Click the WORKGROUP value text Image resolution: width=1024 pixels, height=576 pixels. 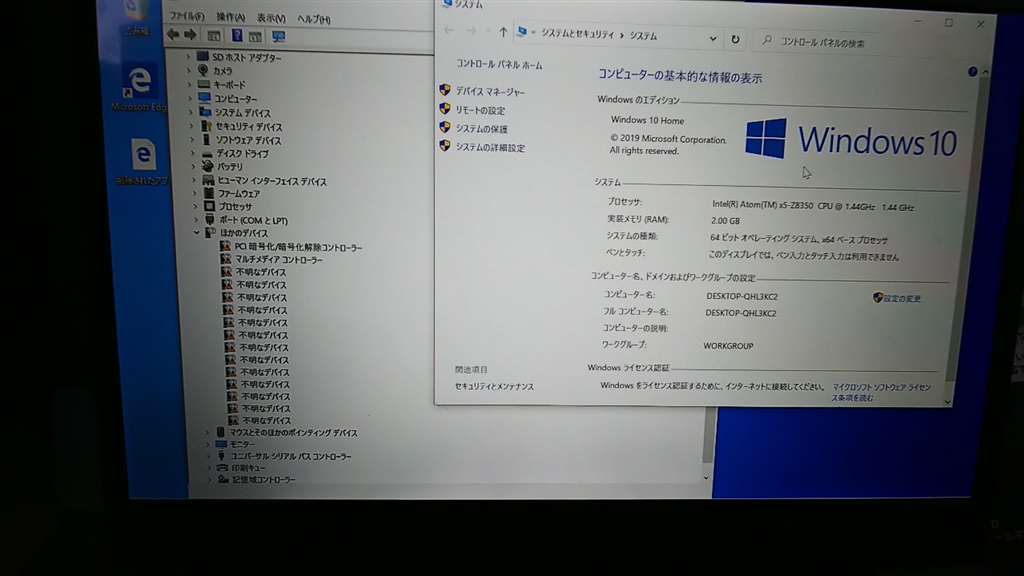pos(728,345)
